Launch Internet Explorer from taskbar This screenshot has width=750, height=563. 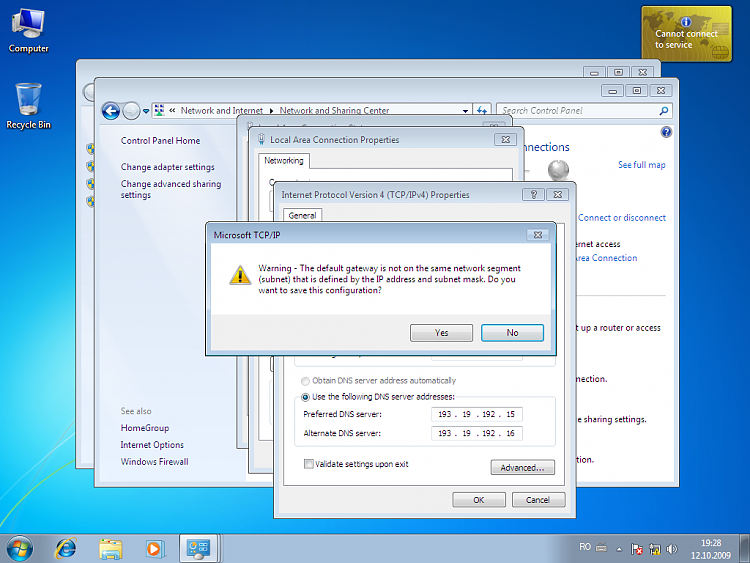coord(66,548)
